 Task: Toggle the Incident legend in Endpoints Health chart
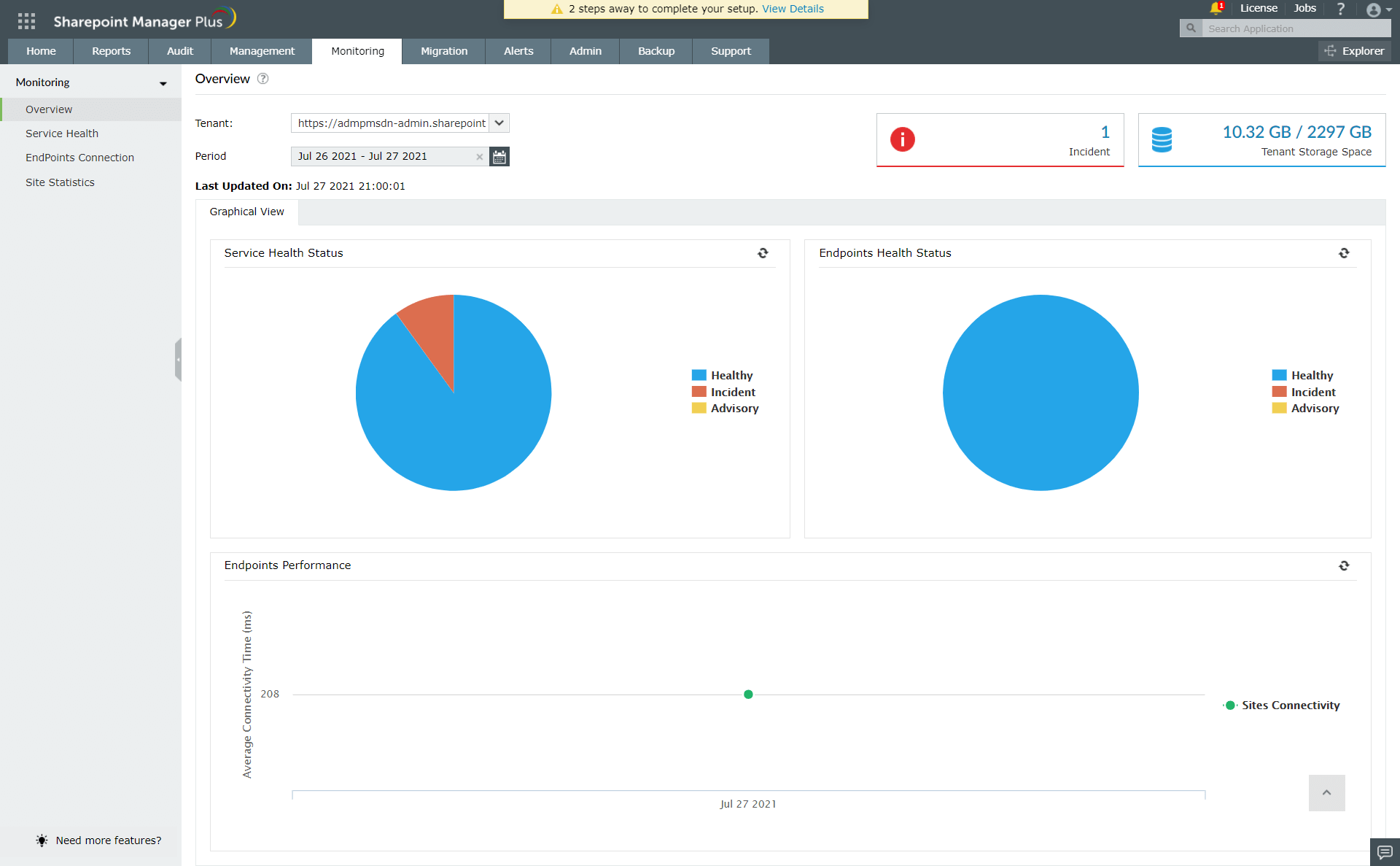point(1304,392)
